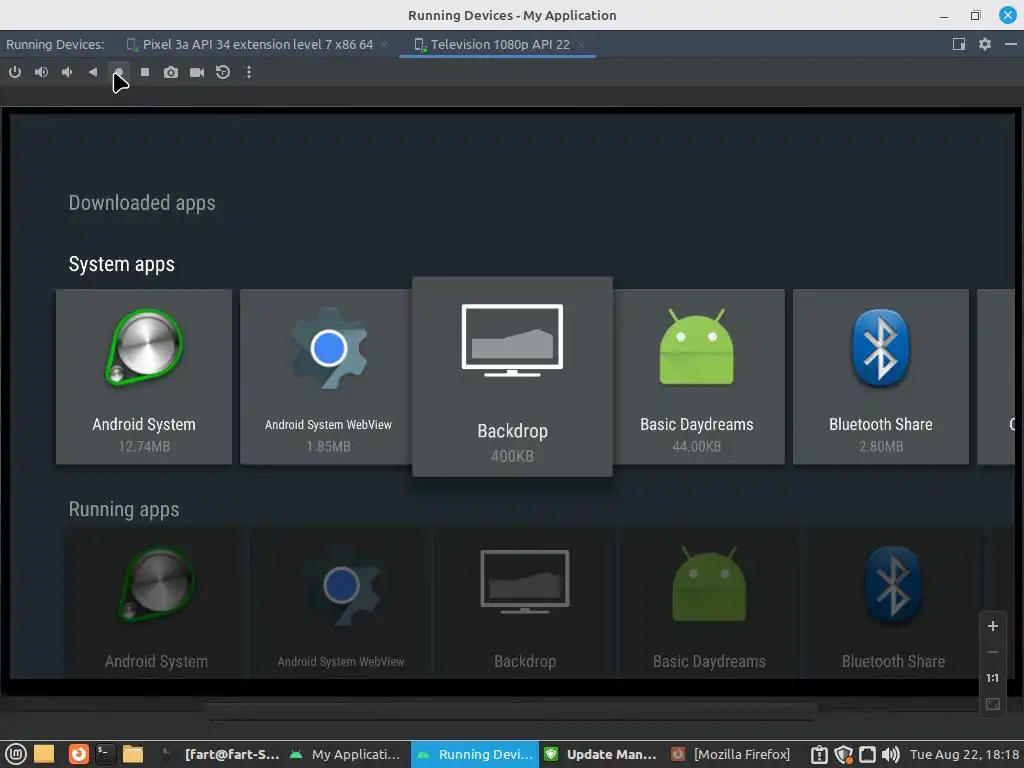1024x768 pixels.
Task: Switch to Pixel 3a API 34 device tab
Action: (x=257, y=44)
